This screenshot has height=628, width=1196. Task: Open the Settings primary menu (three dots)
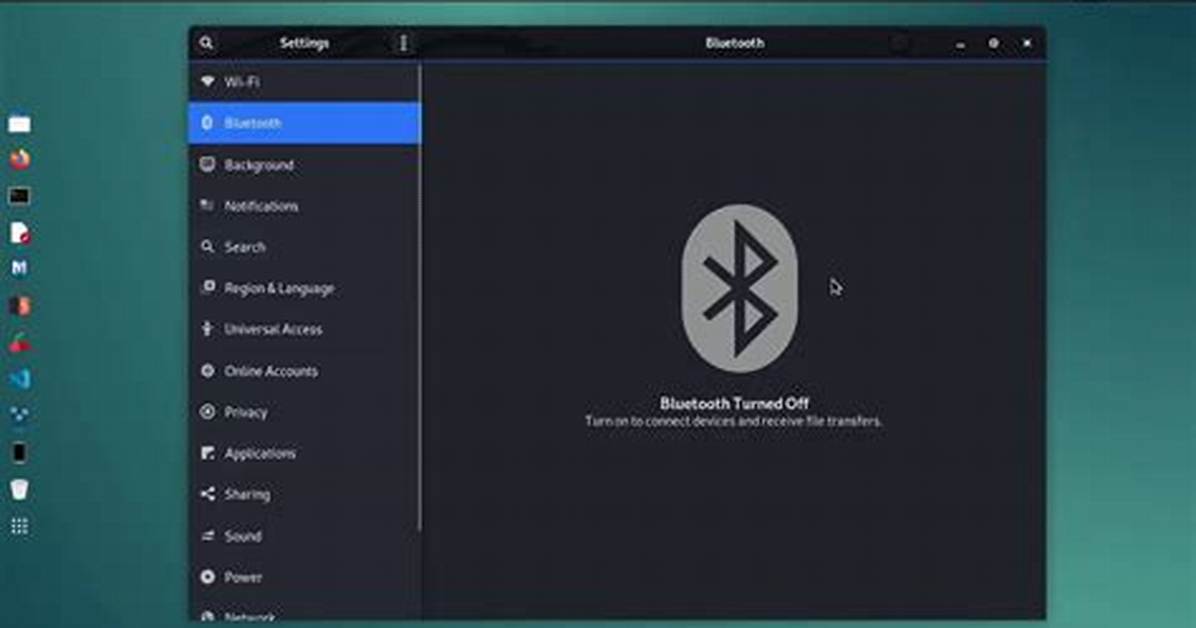pos(403,43)
